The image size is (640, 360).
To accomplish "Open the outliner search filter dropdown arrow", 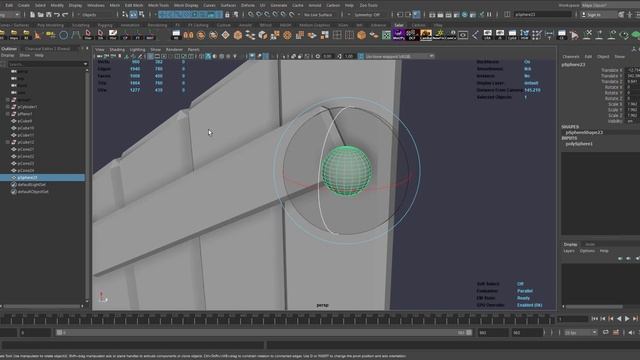I will 85,64.
